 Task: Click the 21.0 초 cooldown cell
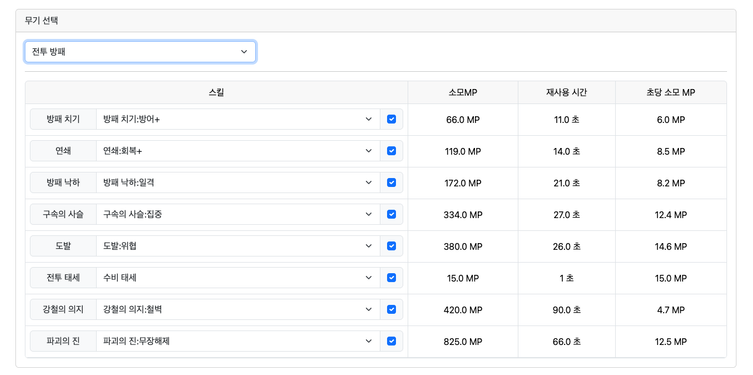pos(567,183)
